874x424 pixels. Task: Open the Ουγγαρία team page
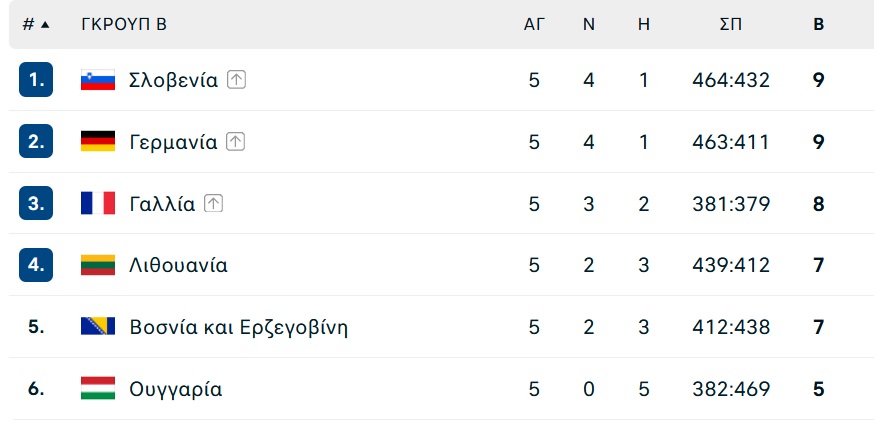tap(176, 389)
